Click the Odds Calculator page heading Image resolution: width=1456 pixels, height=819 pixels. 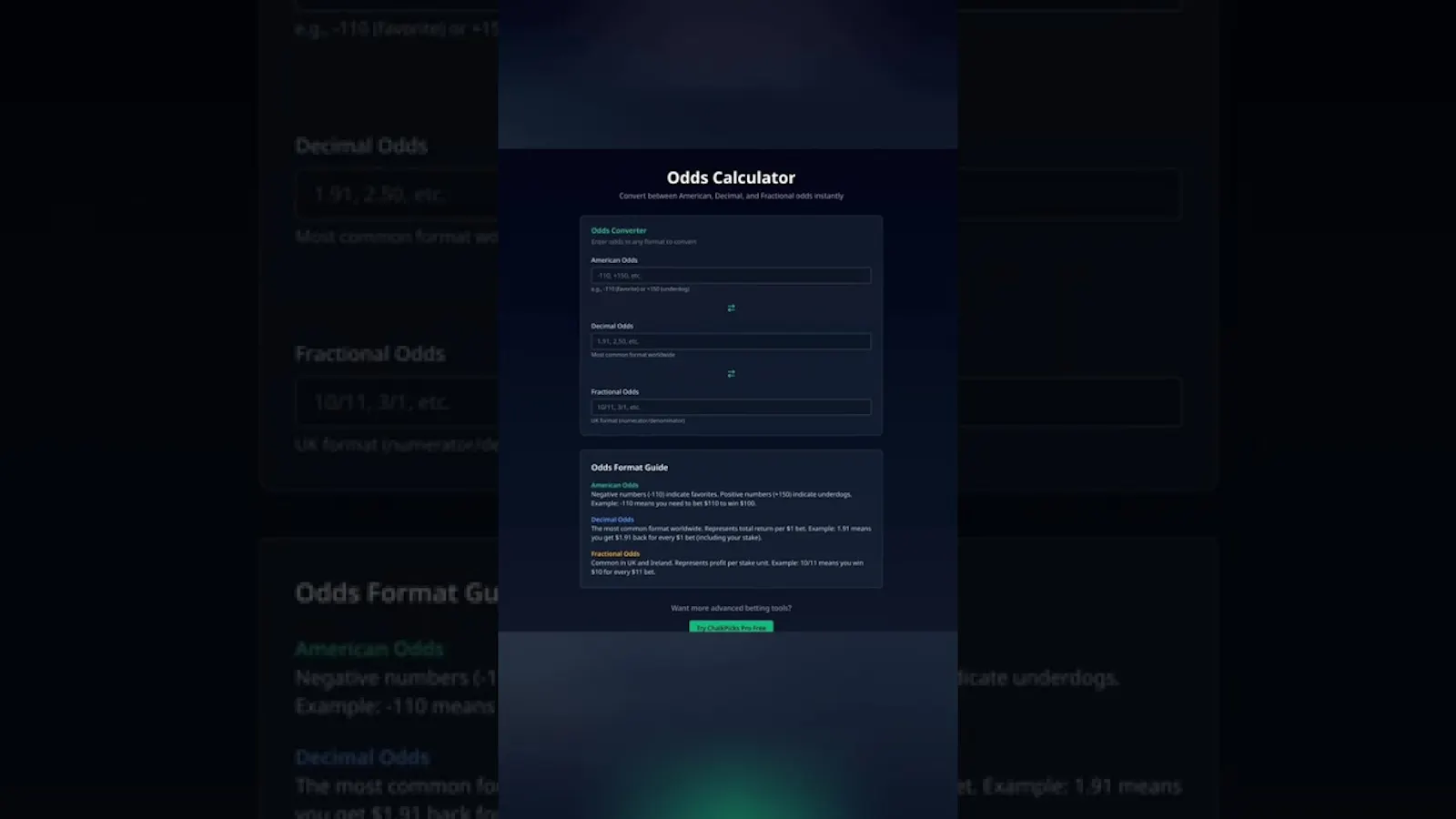point(731,177)
